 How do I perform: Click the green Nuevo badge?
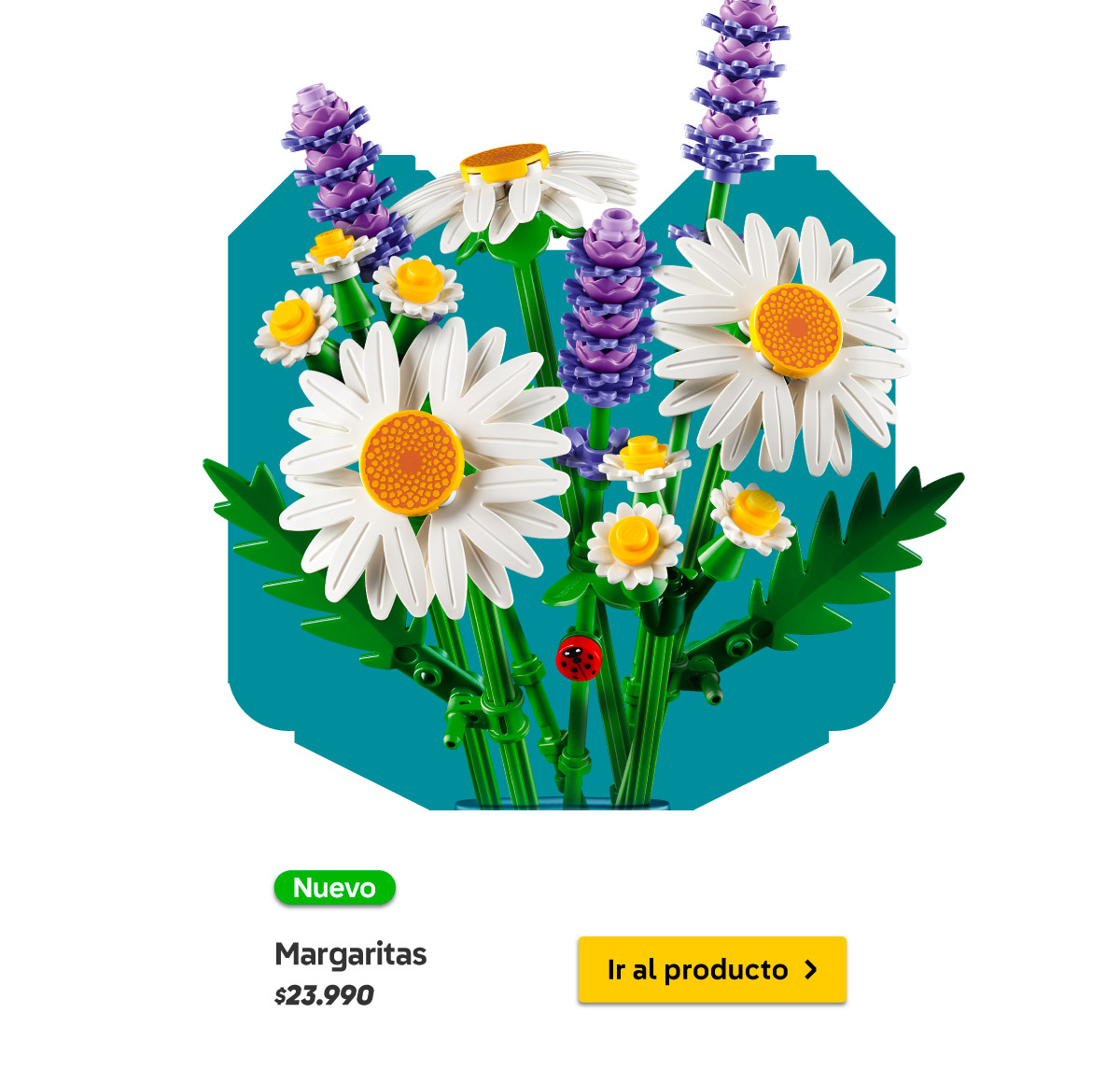click(334, 887)
